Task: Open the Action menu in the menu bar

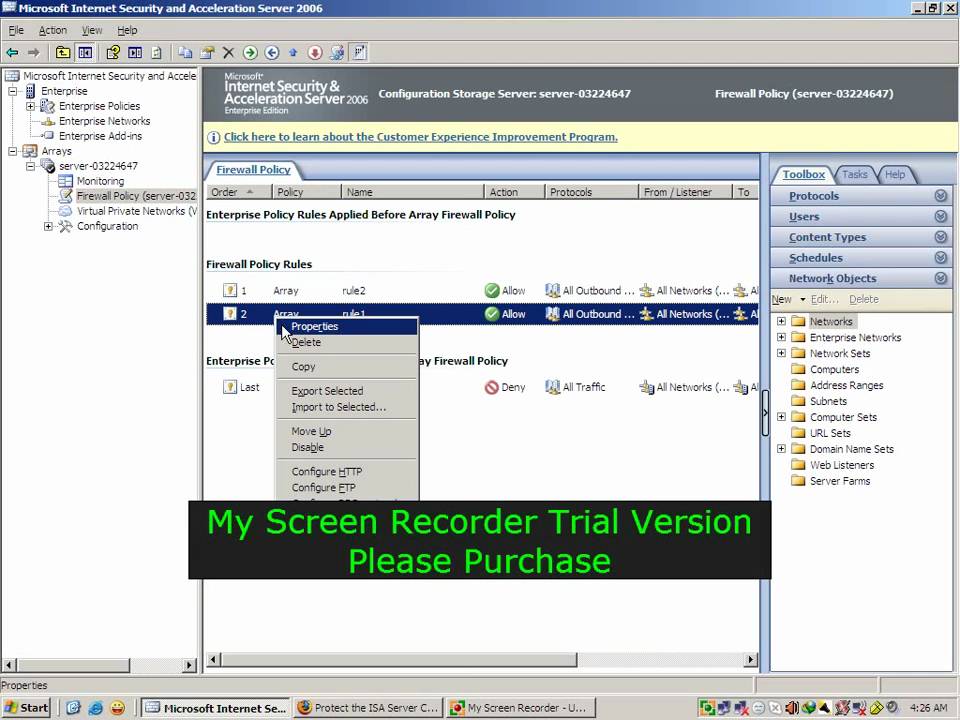Action: tap(53, 30)
